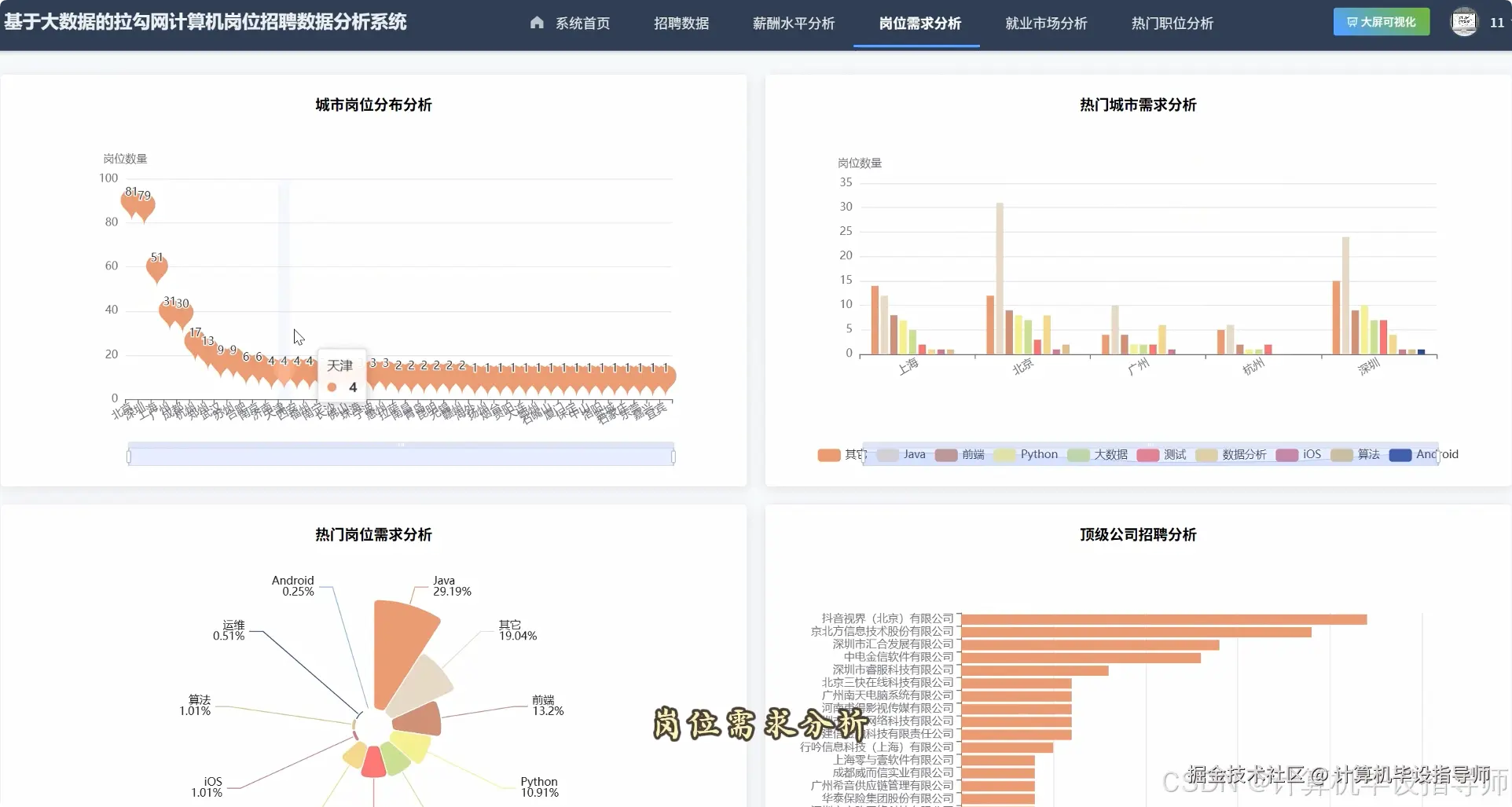Click the monitor icon on 大屏可视化 button

click(x=1352, y=22)
